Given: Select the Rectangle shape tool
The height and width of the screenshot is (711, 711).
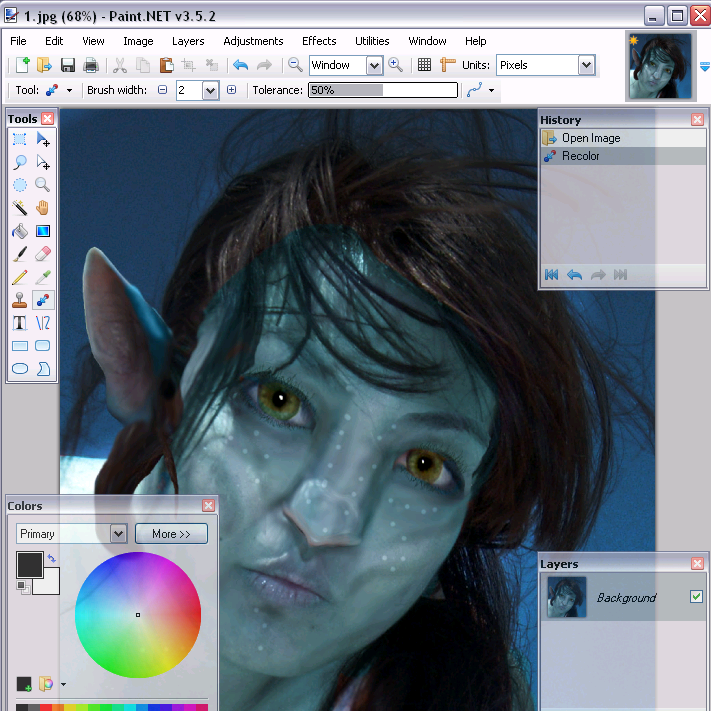Looking at the screenshot, I should pyautogui.click(x=19, y=346).
